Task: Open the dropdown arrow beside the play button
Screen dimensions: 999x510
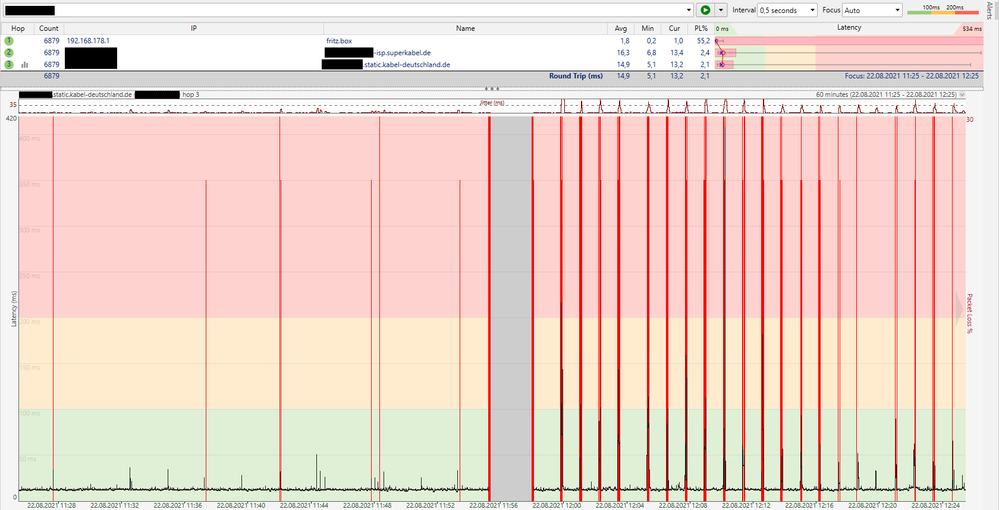Action: tap(721, 10)
